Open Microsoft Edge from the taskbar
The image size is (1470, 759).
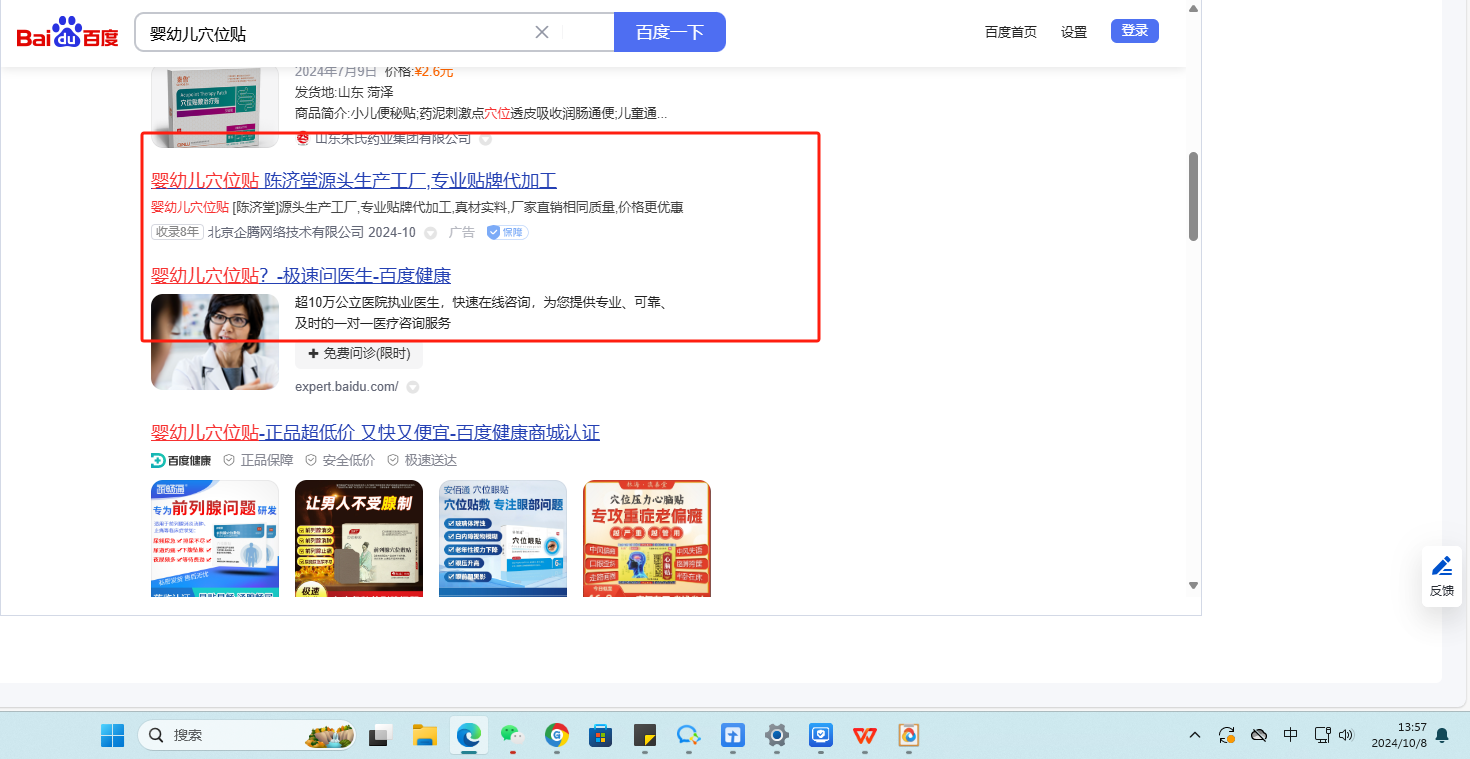(468, 736)
